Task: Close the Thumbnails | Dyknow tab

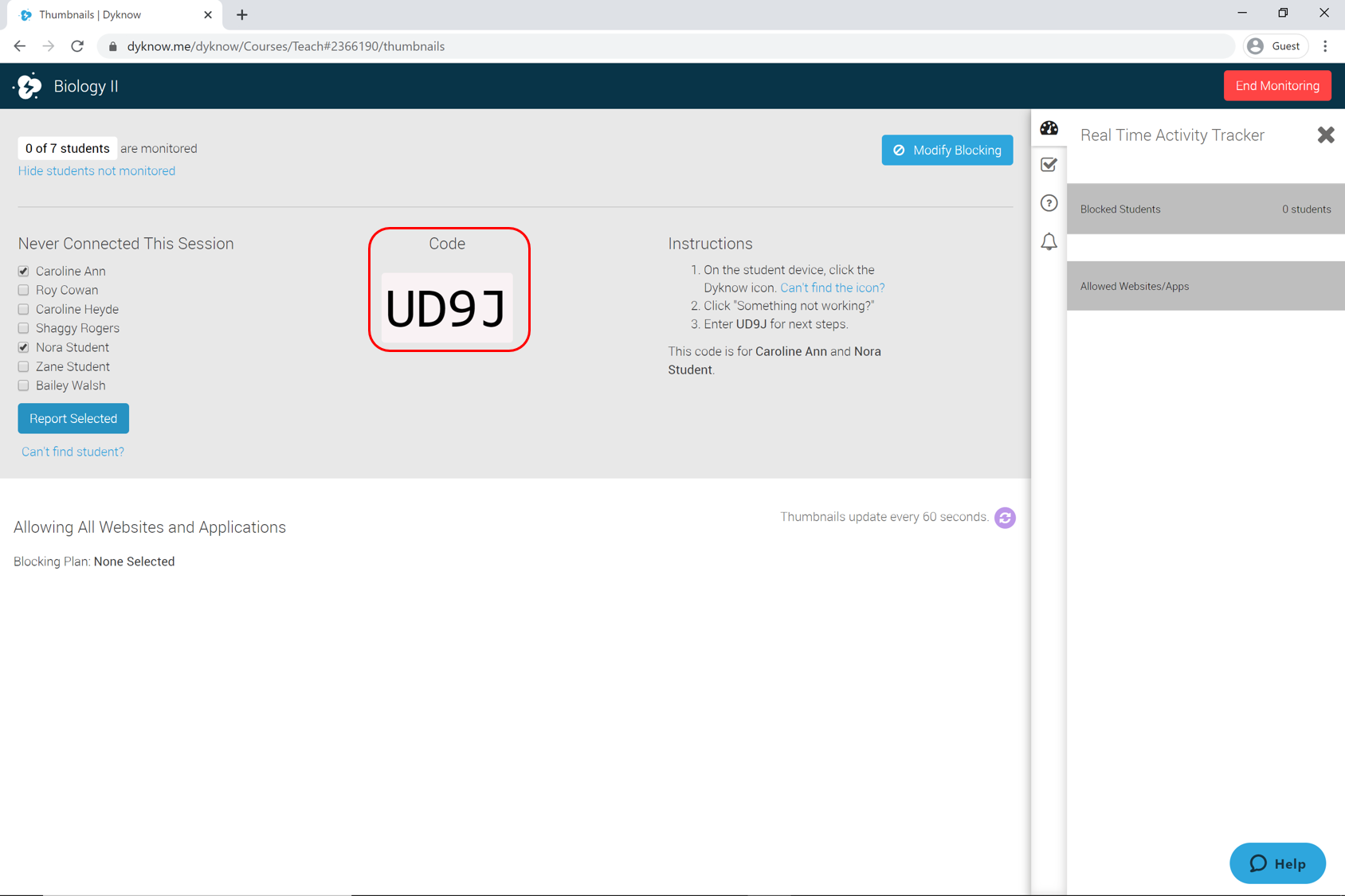Action: (x=208, y=14)
